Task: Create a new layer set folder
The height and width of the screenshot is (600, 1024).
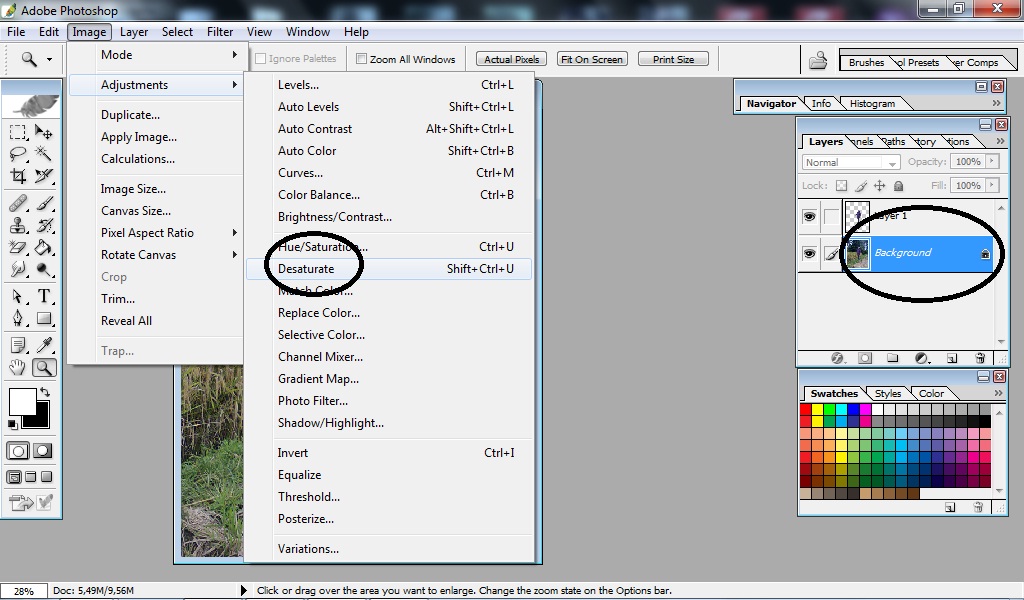Action: (892, 358)
